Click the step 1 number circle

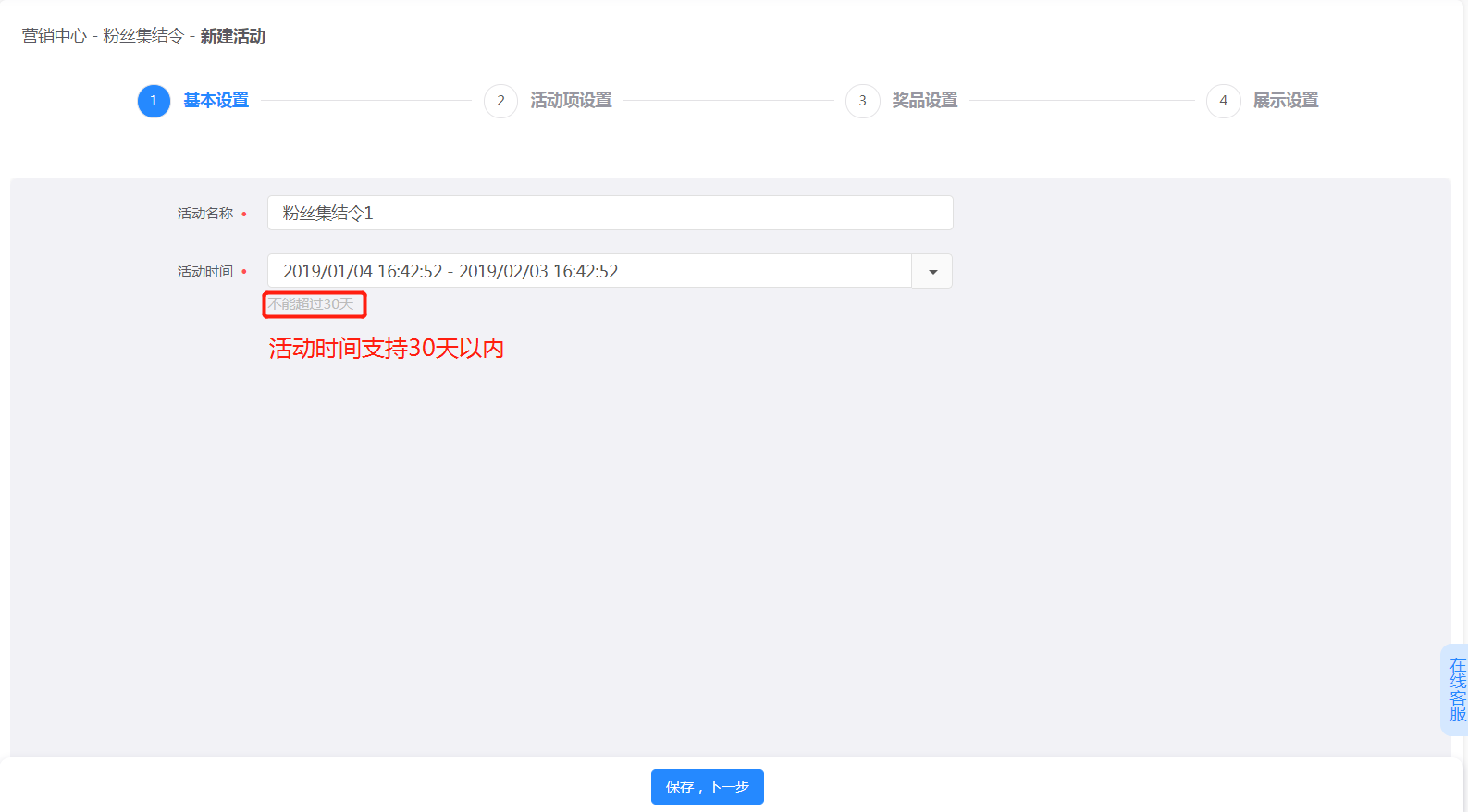point(154,101)
